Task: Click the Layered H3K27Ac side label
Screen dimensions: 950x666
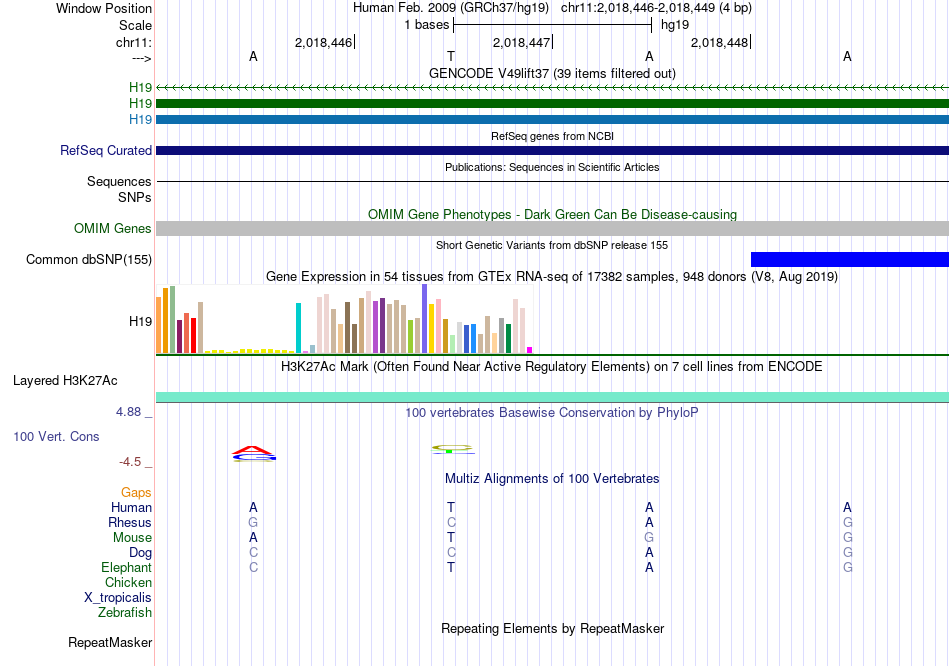Action: pos(65,381)
